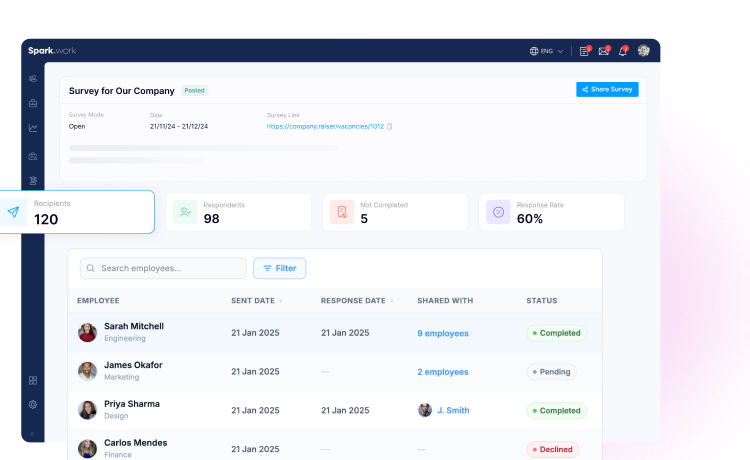
Task: Click the Not Completed document icon
Action: [342, 212]
